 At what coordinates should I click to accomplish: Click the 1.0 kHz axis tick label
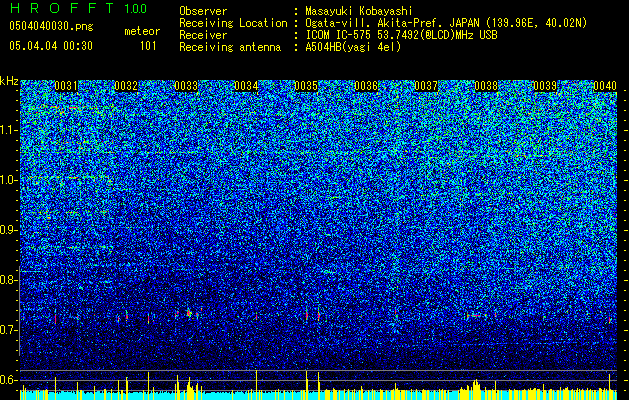(x=8, y=180)
